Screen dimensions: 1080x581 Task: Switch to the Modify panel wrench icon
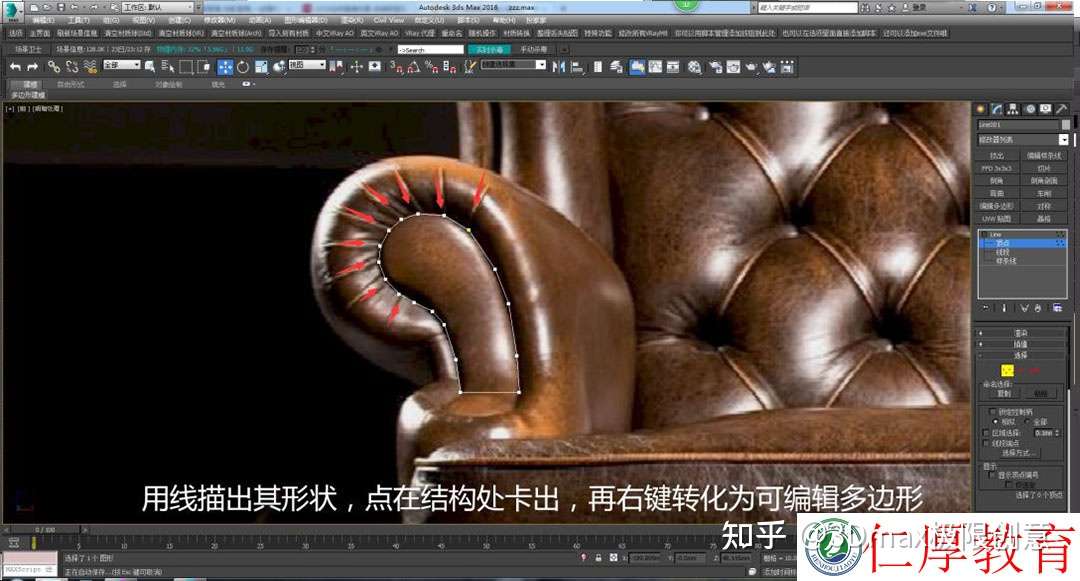[x=997, y=110]
